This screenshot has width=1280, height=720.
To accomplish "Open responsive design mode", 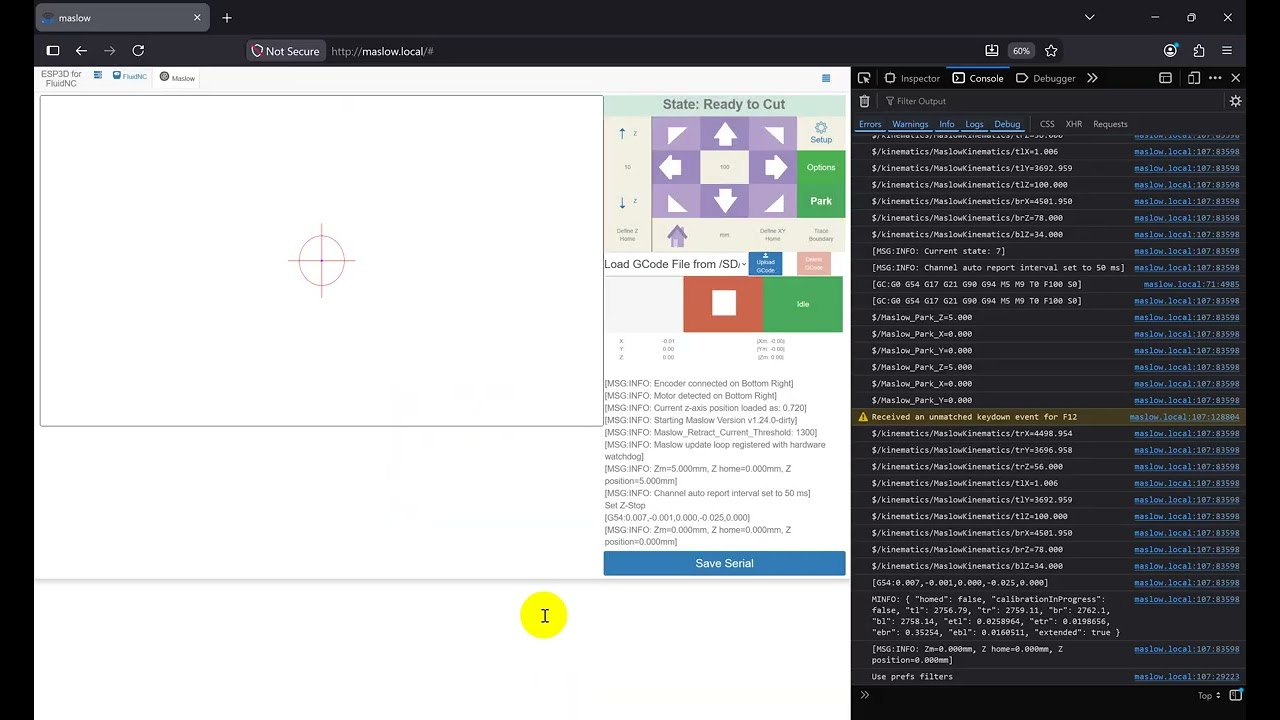I will click(1193, 78).
